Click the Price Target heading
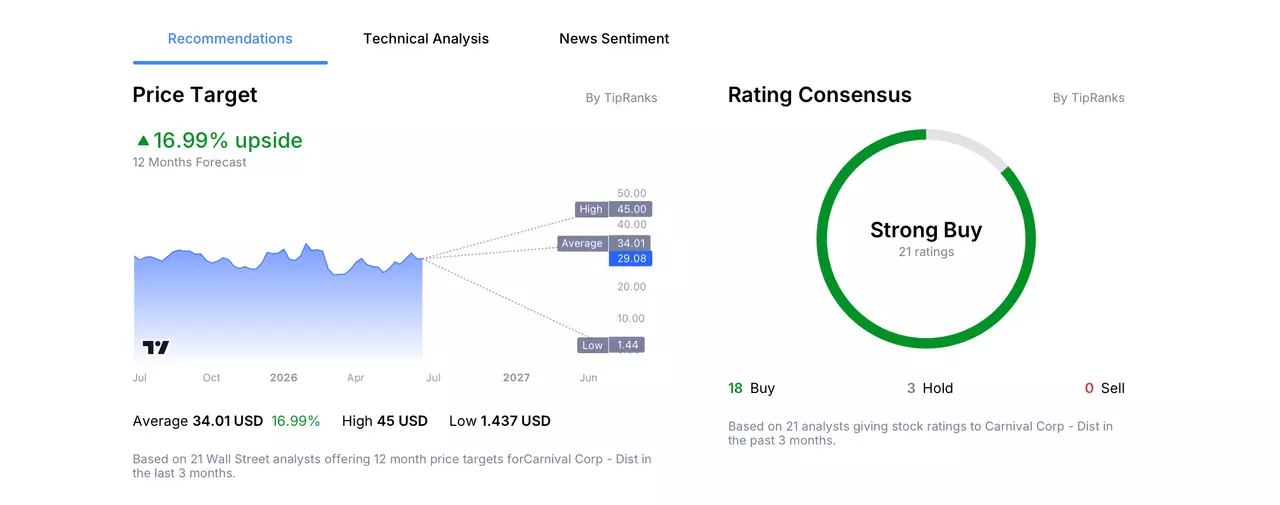 [195, 95]
